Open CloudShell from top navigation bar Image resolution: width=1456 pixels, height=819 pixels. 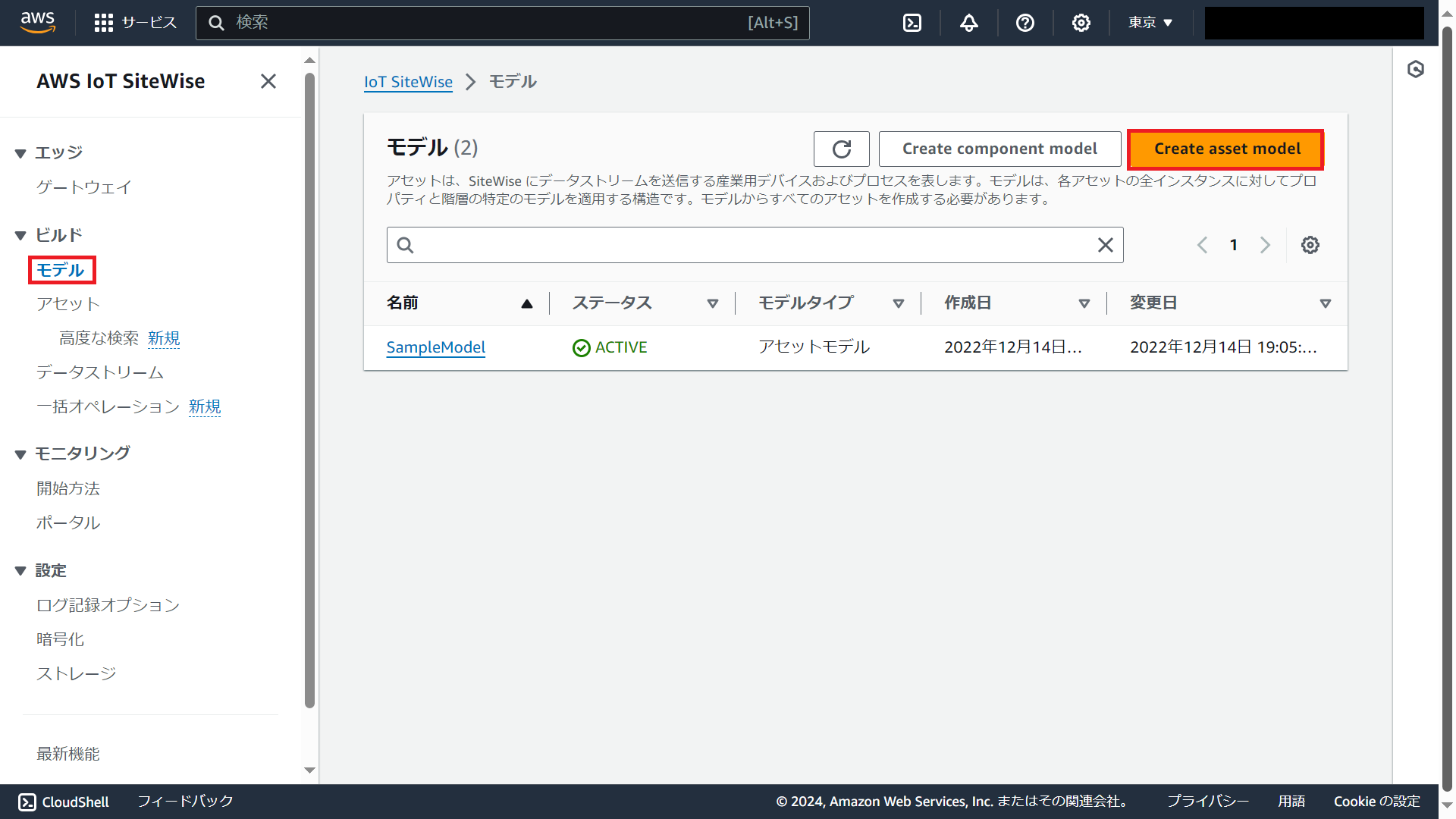[x=912, y=23]
